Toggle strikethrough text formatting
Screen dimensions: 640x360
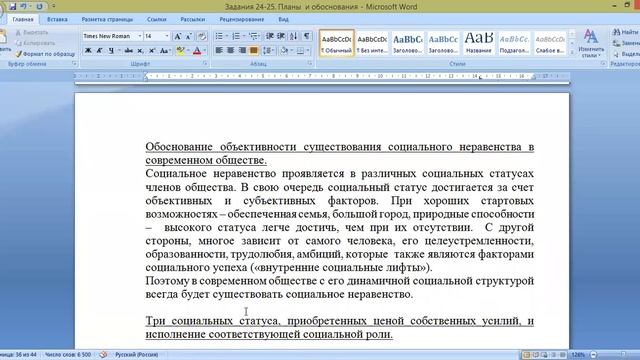[129, 51]
